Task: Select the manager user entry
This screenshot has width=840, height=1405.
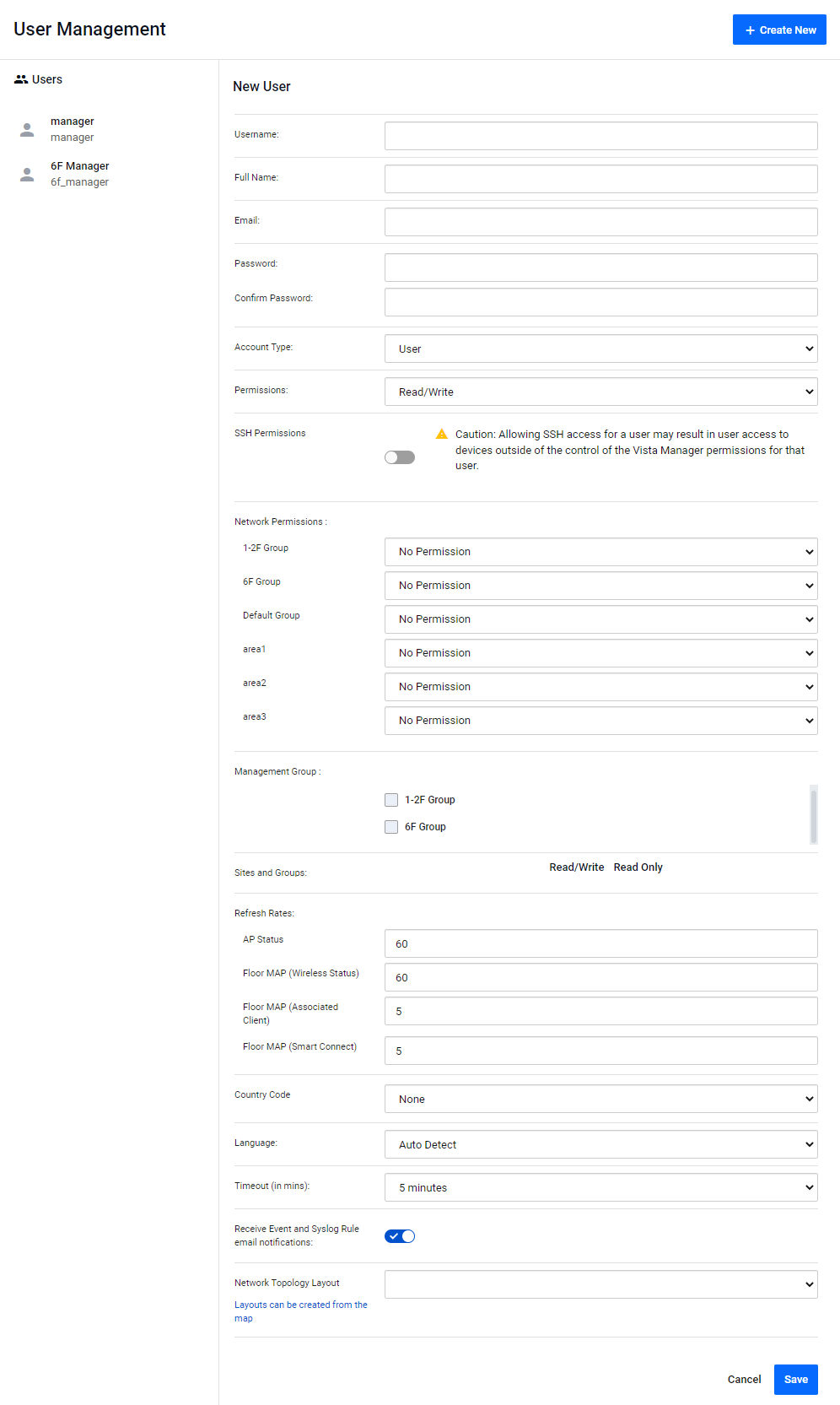Action: coord(73,129)
